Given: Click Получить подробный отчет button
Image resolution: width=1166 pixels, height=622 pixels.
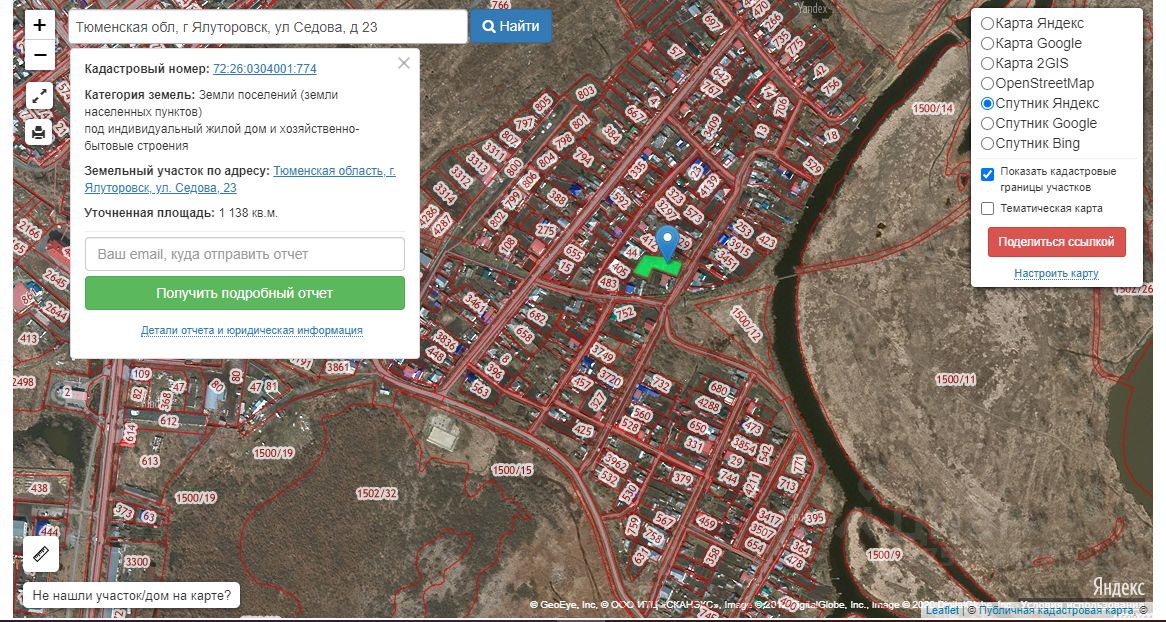Looking at the screenshot, I should point(244,293).
